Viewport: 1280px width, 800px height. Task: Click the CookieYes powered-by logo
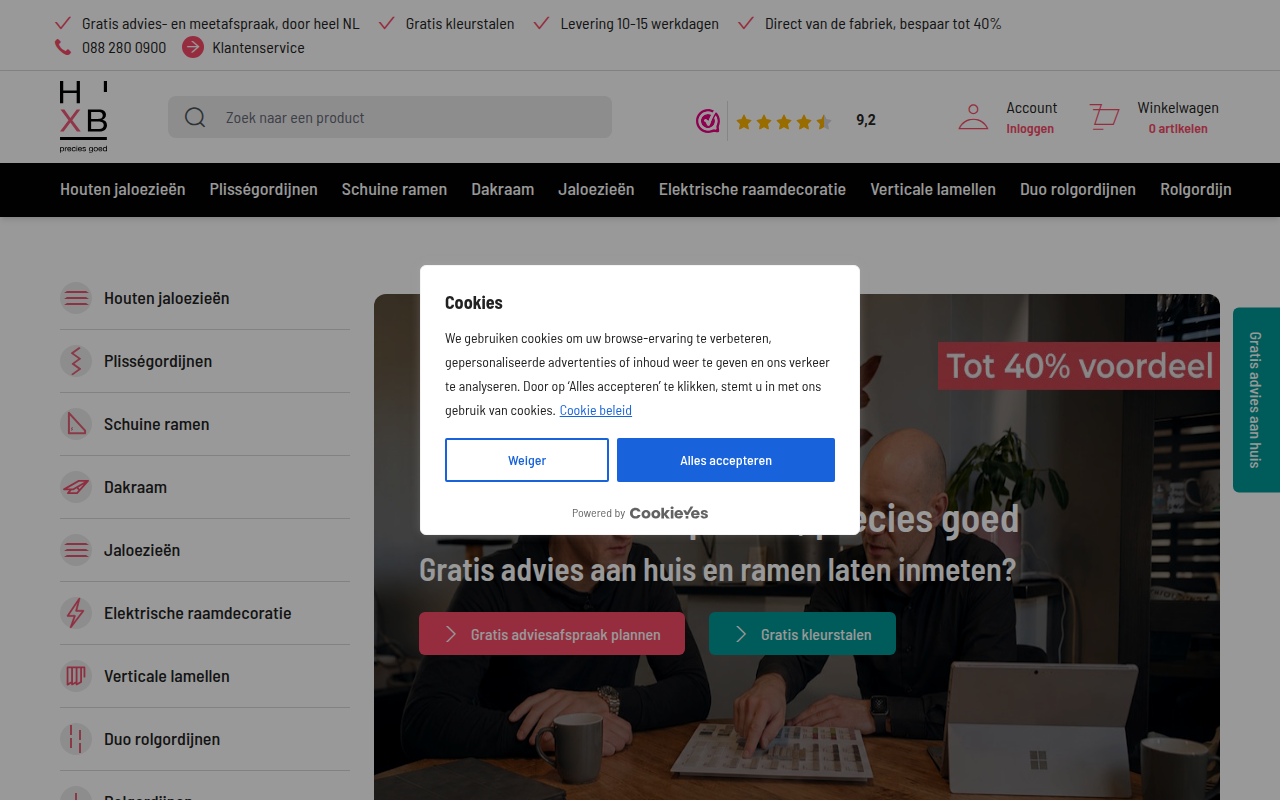(669, 513)
